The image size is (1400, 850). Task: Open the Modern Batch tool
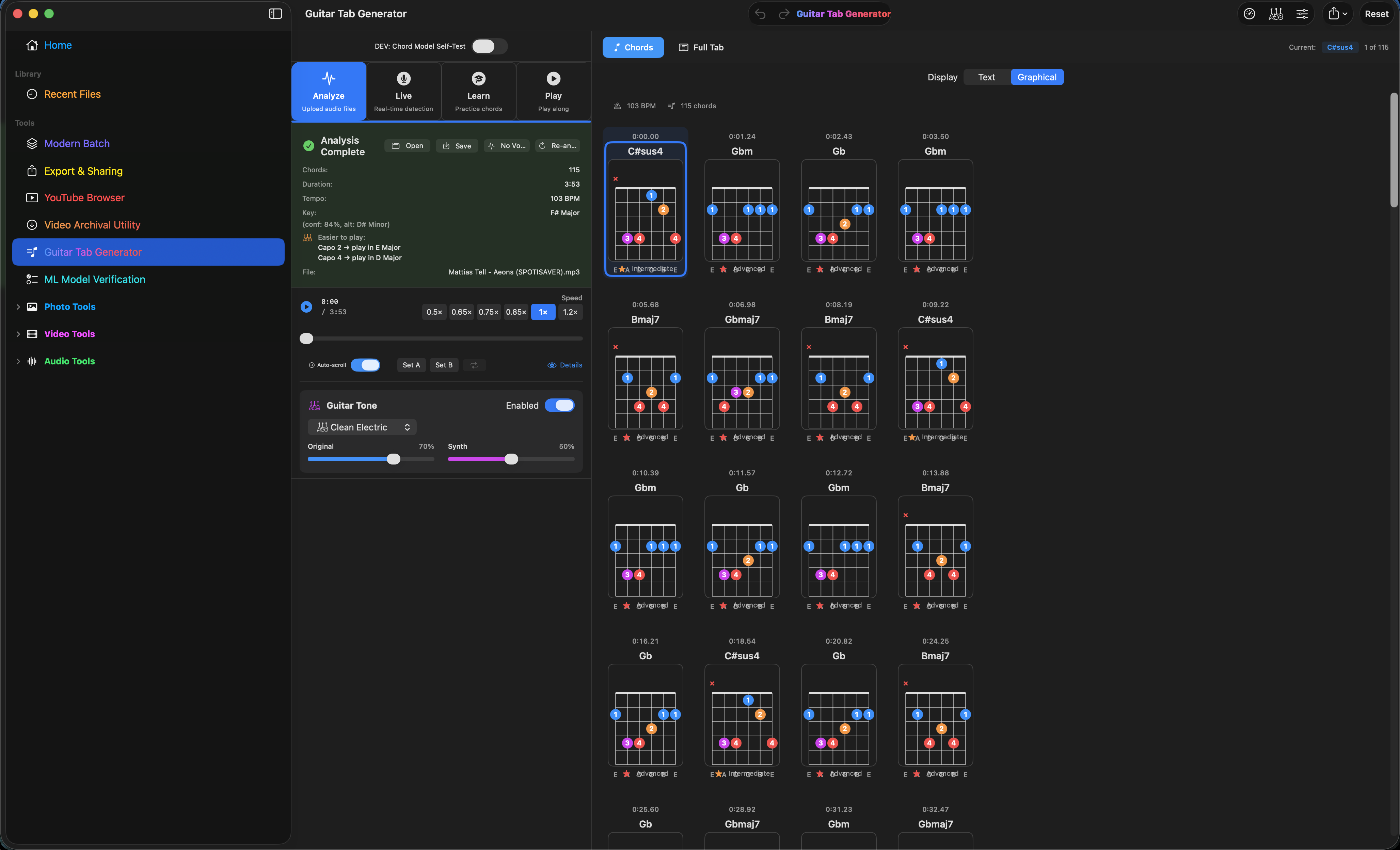148,143
